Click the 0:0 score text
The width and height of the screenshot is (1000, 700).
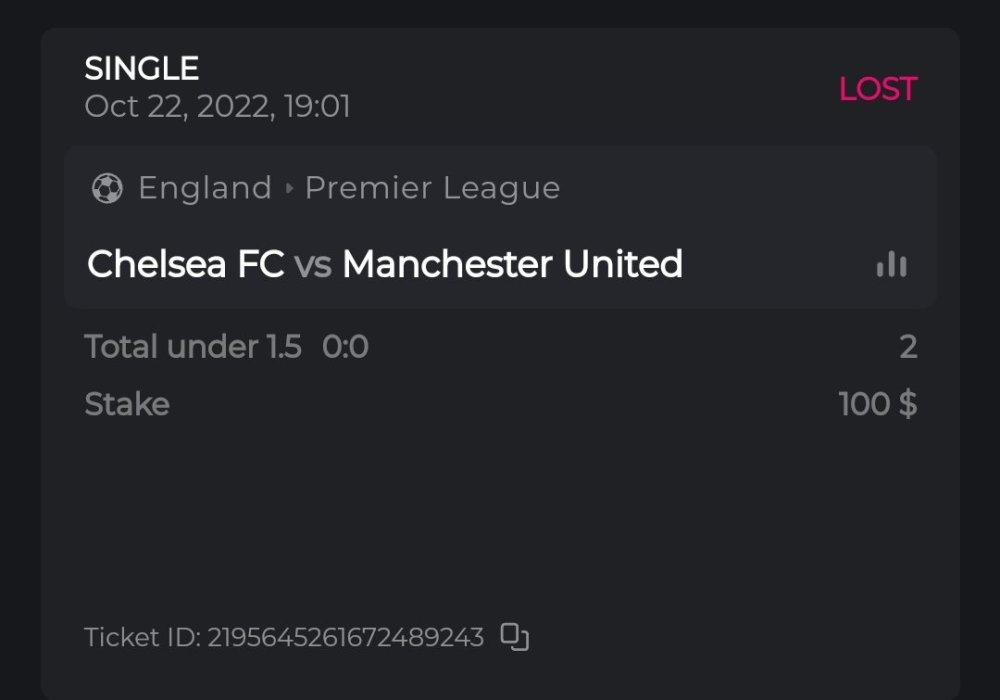pyautogui.click(x=345, y=347)
